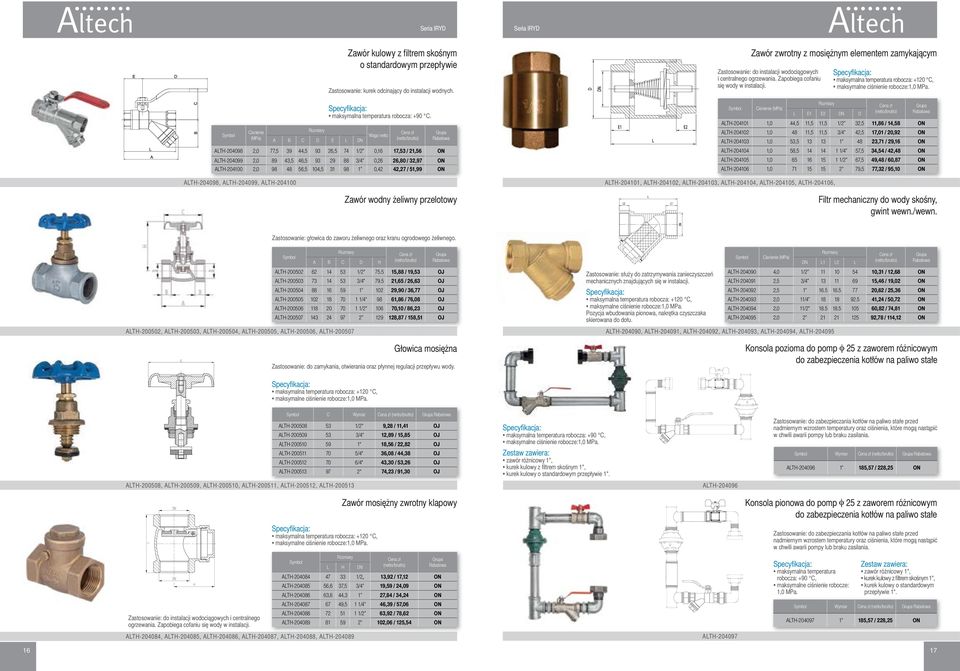Select the blue-handwheel cast iron valve photo

[x=66, y=259]
